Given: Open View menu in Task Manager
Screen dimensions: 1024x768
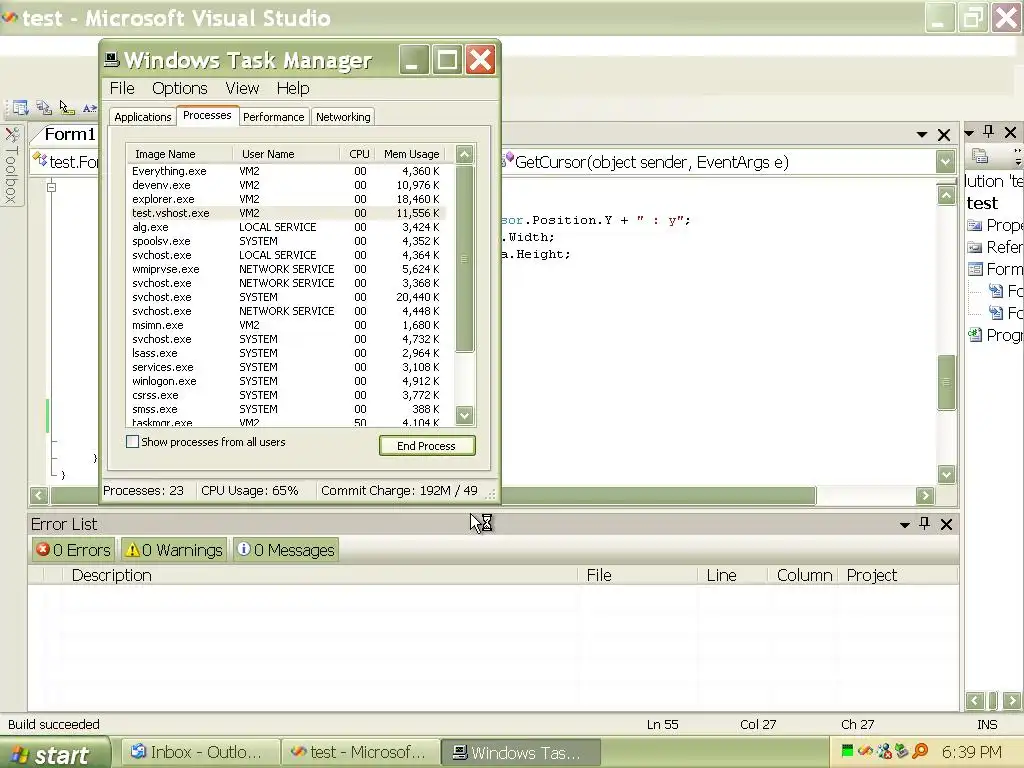Looking at the screenshot, I should [242, 88].
